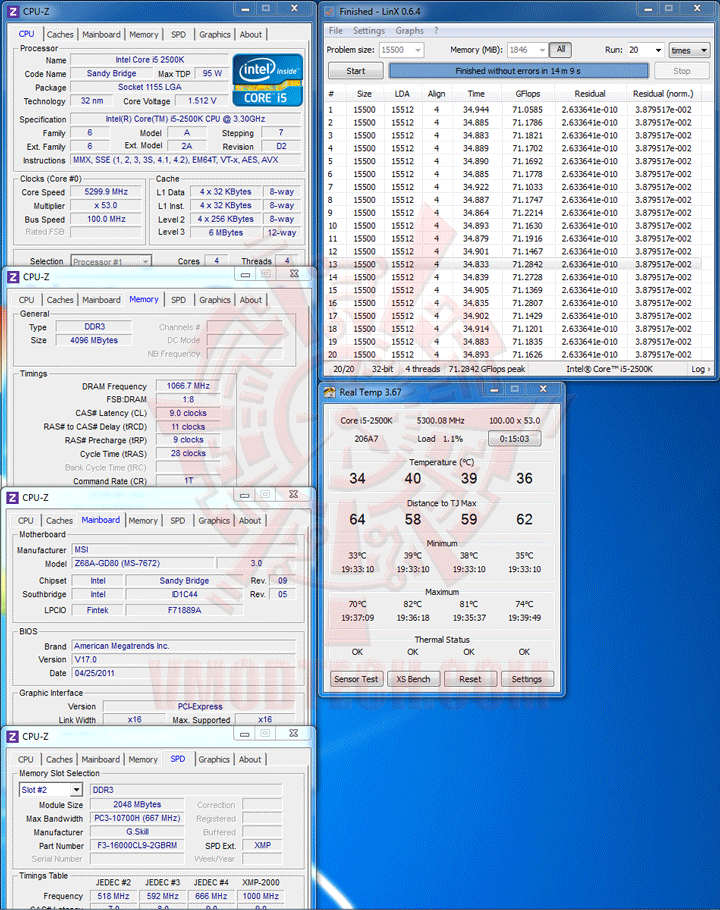
Task: Click the Time column header in LinX
Action: (476, 93)
